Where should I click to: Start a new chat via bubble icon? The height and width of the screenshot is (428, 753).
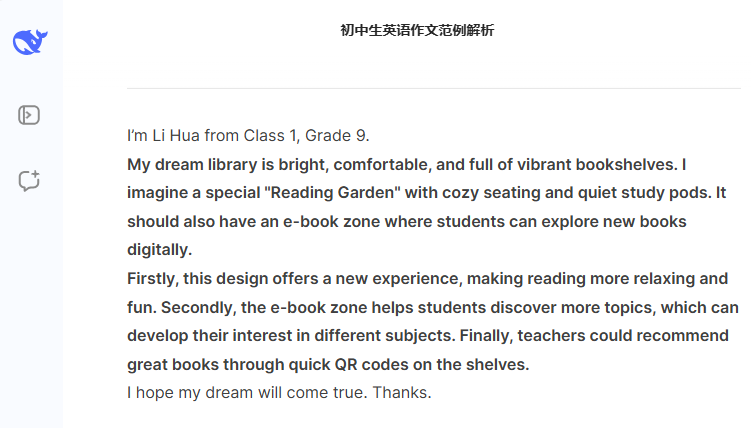pyautogui.click(x=29, y=181)
